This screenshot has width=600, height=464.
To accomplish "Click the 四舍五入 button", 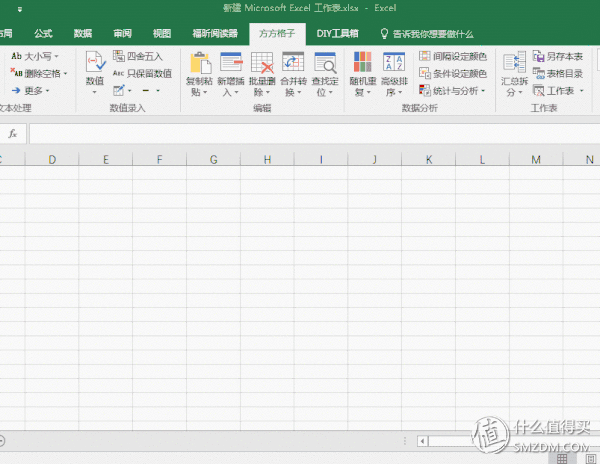I will coord(138,56).
